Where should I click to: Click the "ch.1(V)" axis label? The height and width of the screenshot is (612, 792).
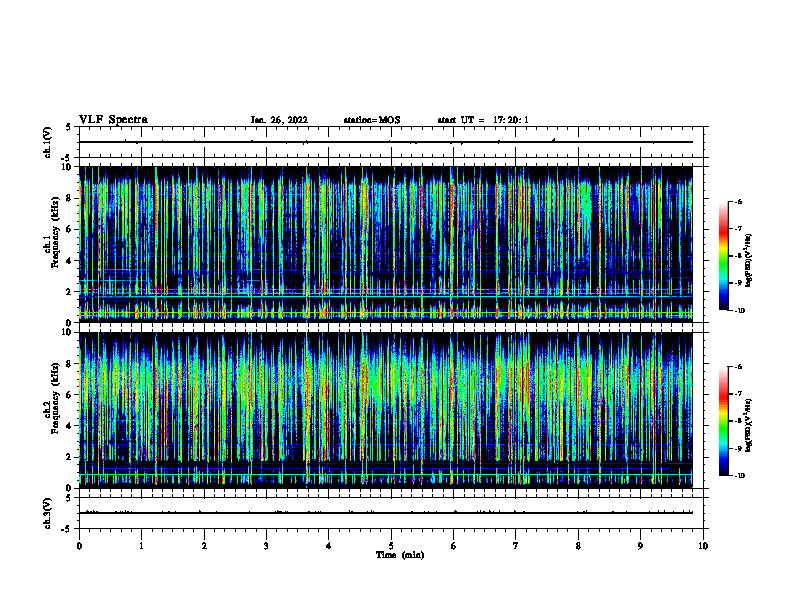48,142
